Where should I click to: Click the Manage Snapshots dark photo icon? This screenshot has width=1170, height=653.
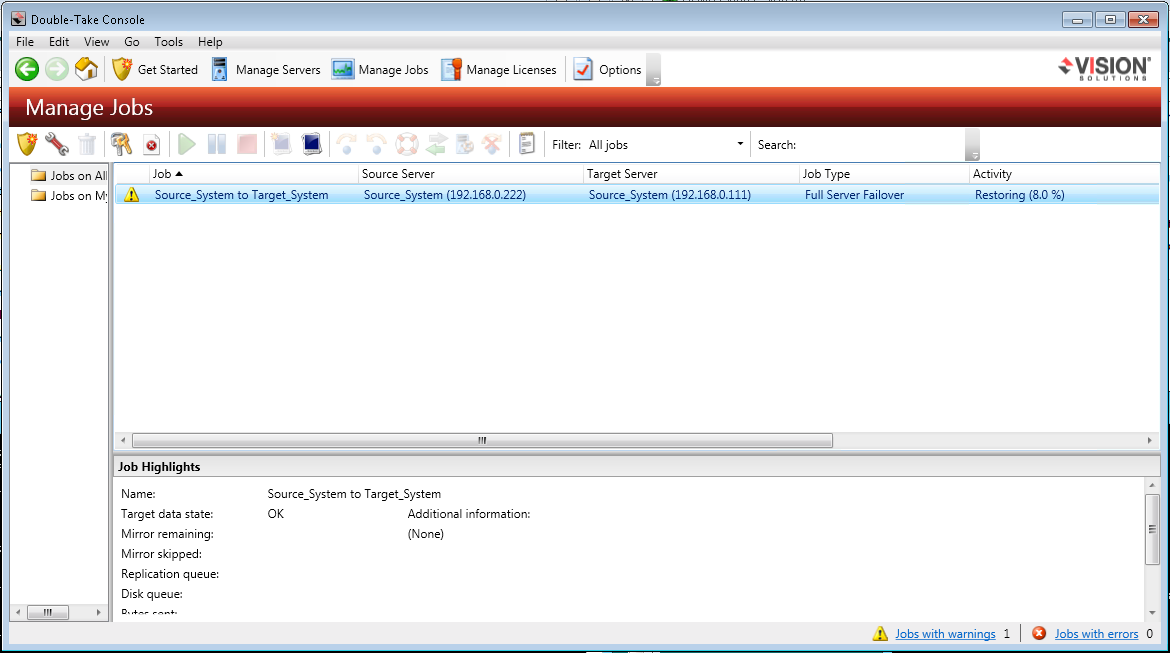[x=311, y=145]
